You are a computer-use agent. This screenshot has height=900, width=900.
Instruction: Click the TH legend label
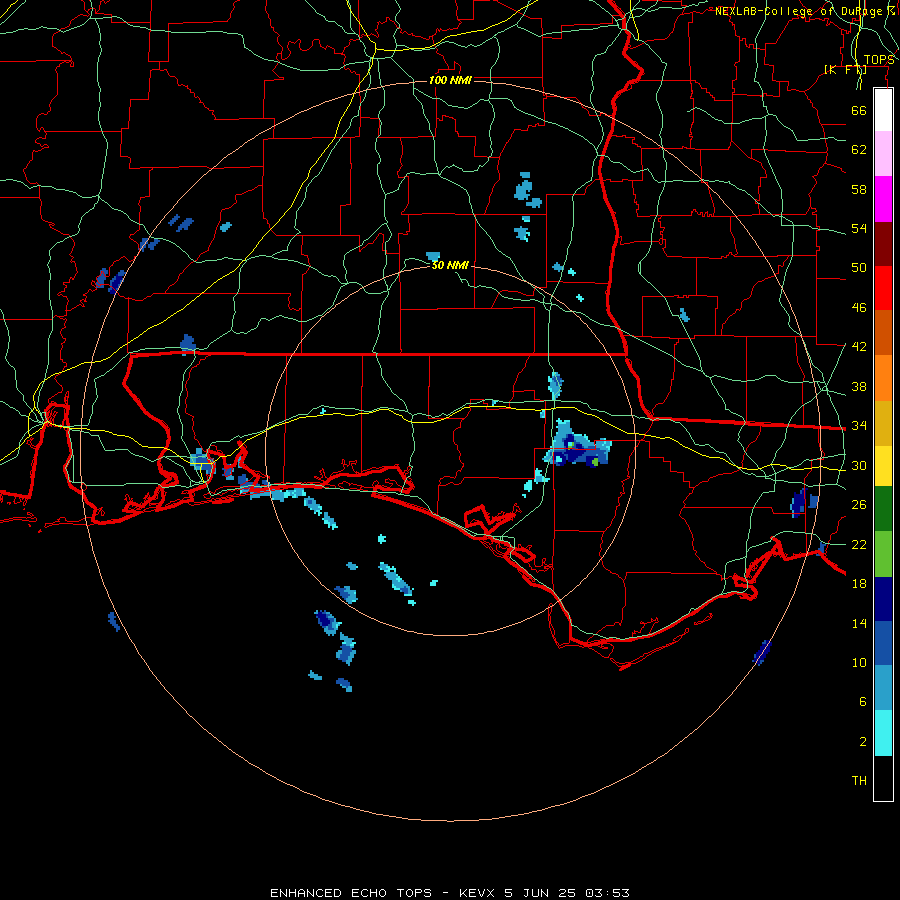[859, 781]
